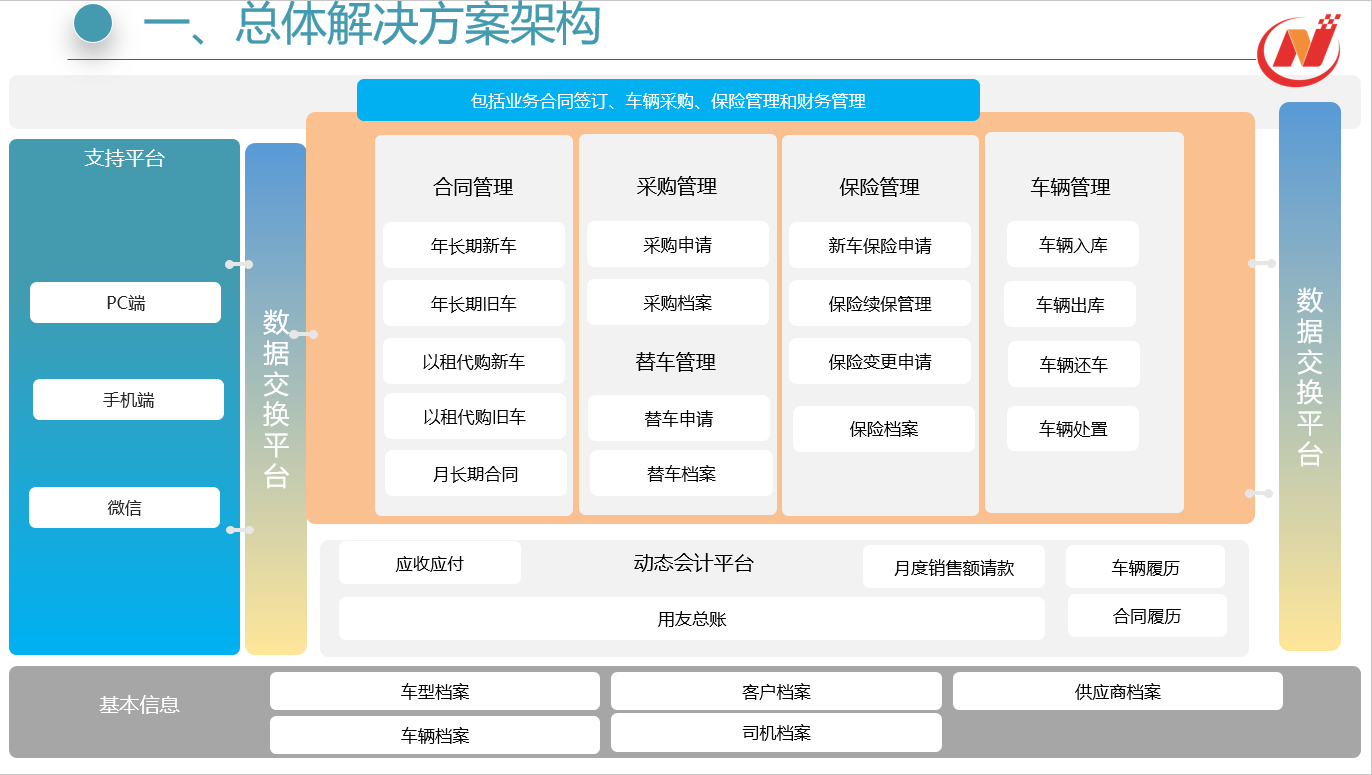Click the 司机档案 box

click(776, 733)
